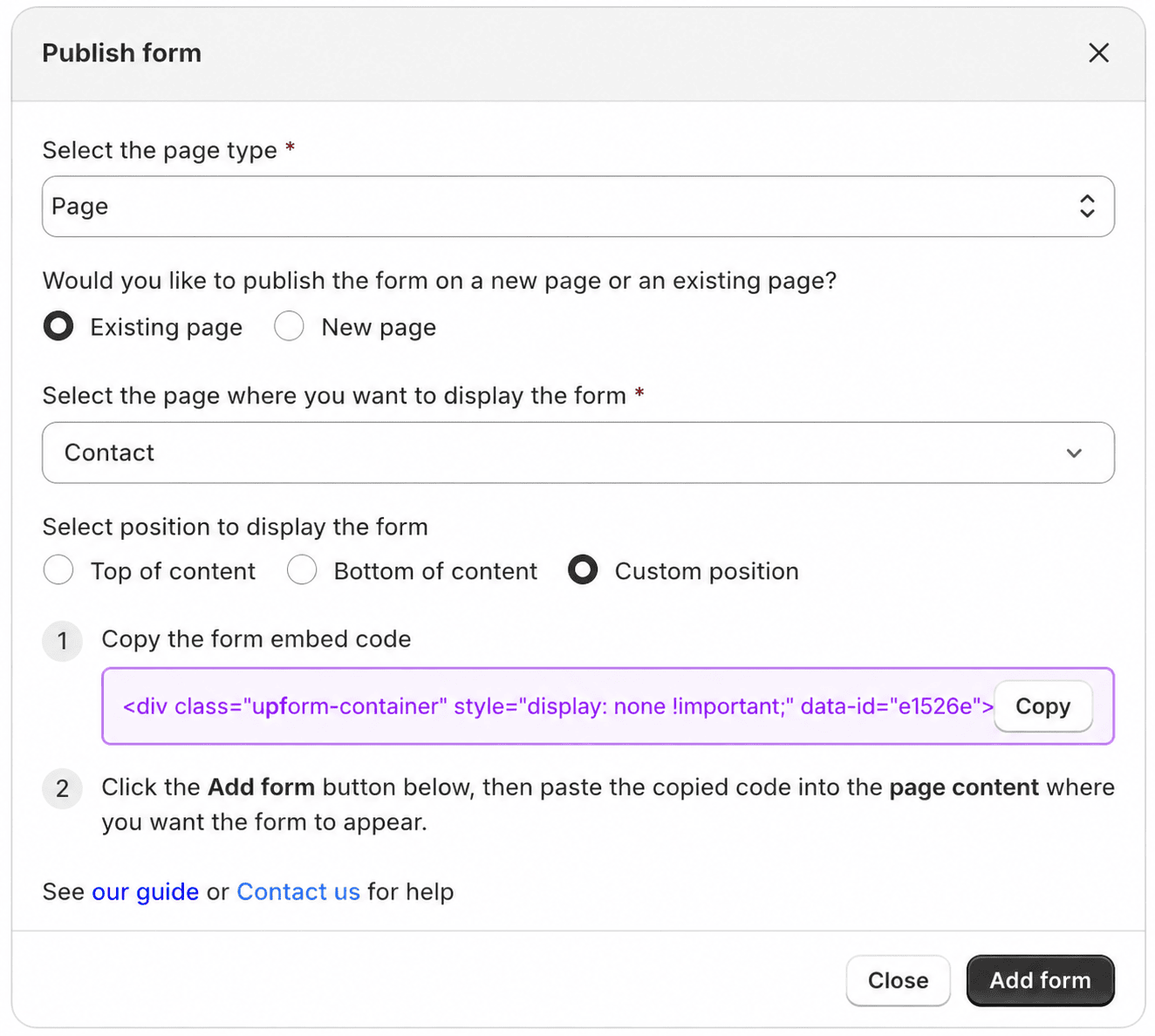Choose the New page radio option
Viewport: 1155px width, 1036px height.
click(x=289, y=327)
